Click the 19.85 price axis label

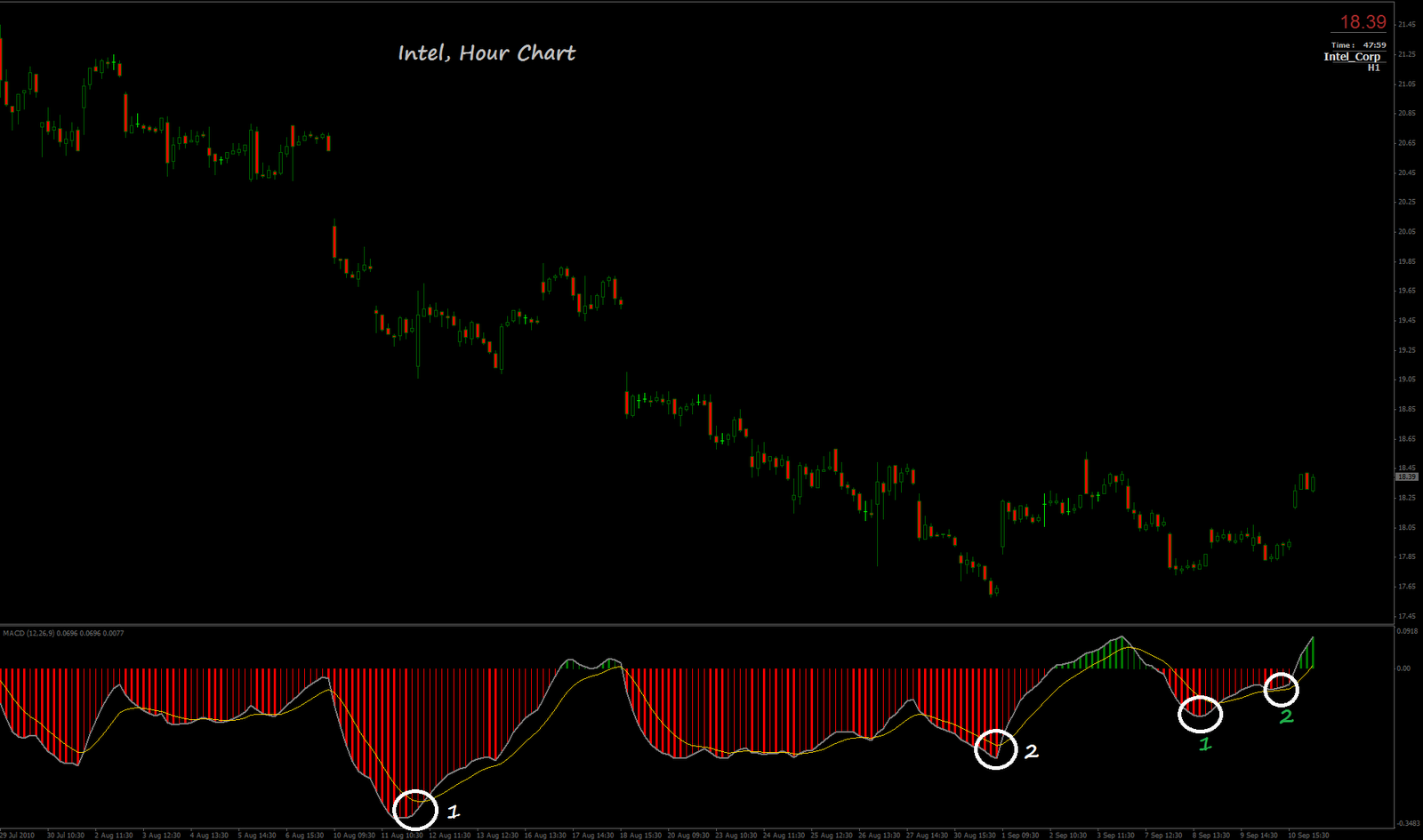pos(1407,261)
